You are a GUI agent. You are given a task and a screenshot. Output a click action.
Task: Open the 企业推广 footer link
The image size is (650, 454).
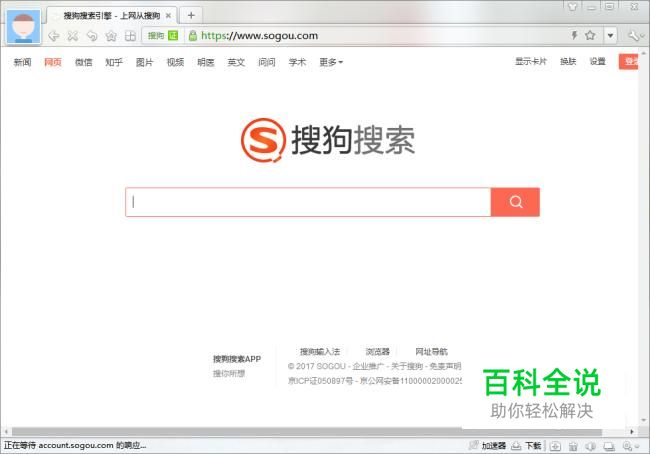point(368,366)
